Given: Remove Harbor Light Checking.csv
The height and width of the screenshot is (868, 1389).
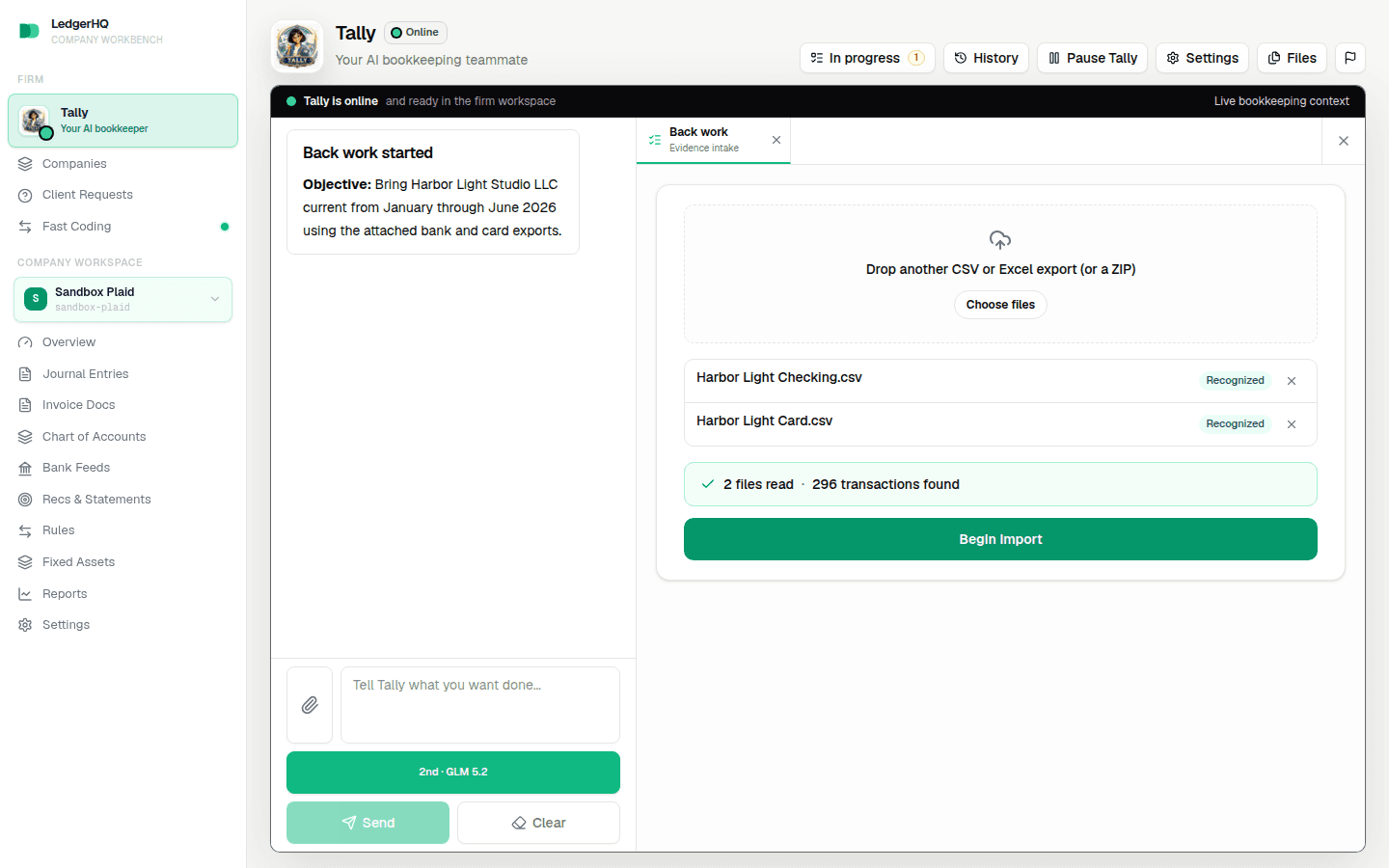Looking at the screenshot, I should point(1292,381).
